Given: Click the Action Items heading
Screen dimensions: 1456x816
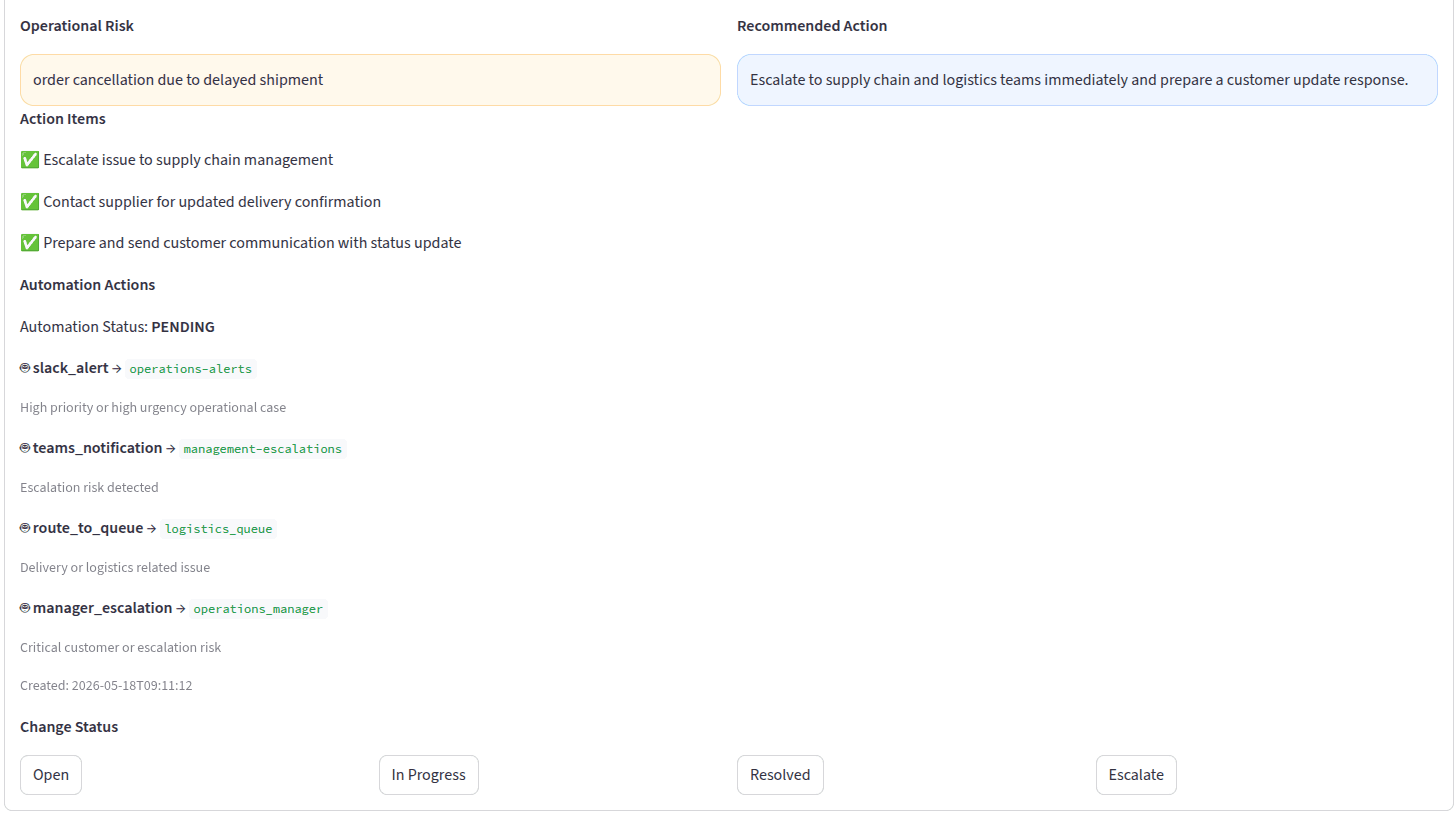Looking at the screenshot, I should (x=63, y=119).
